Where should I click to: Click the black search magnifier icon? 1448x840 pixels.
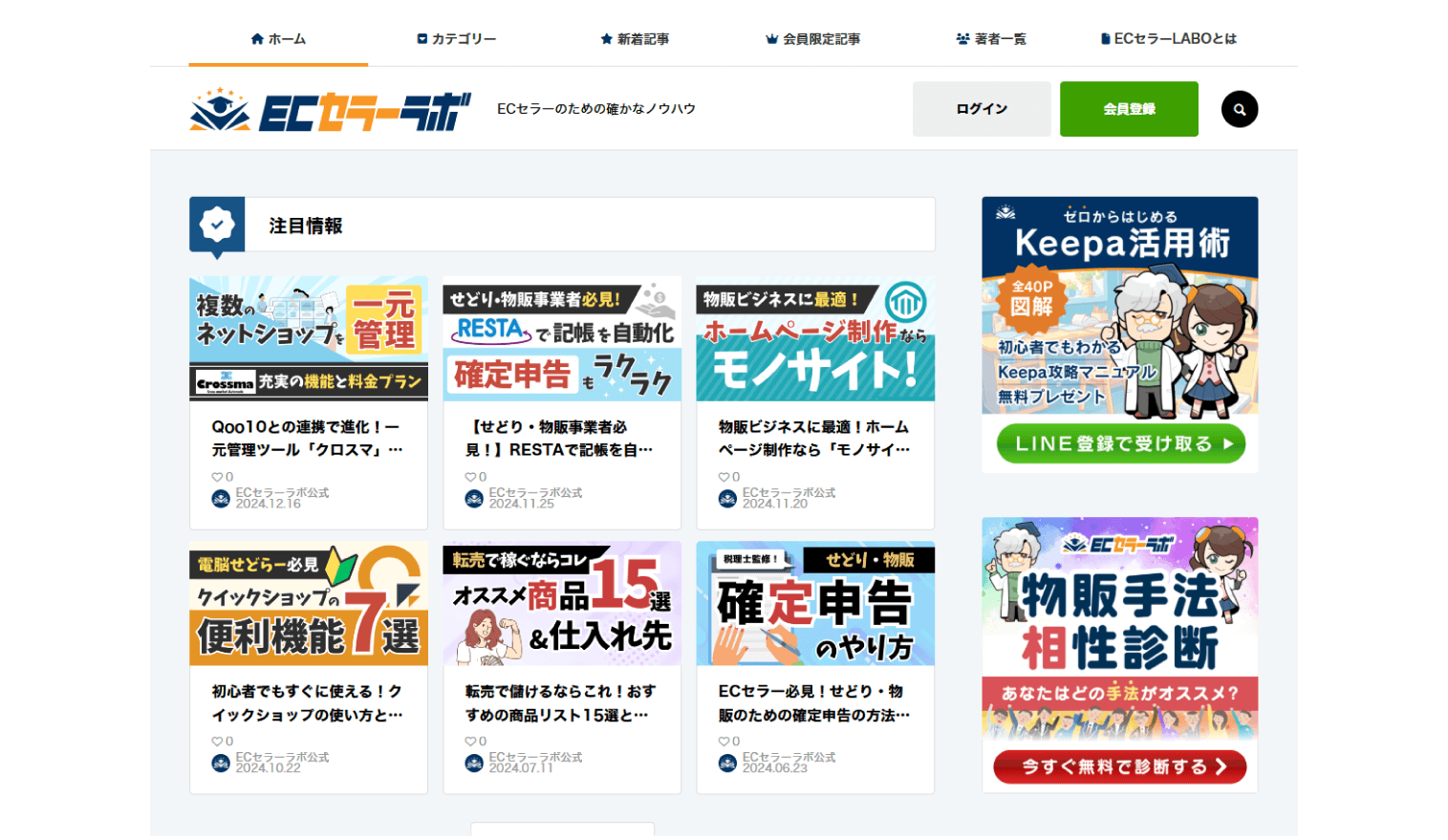[x=1239, y=109]
